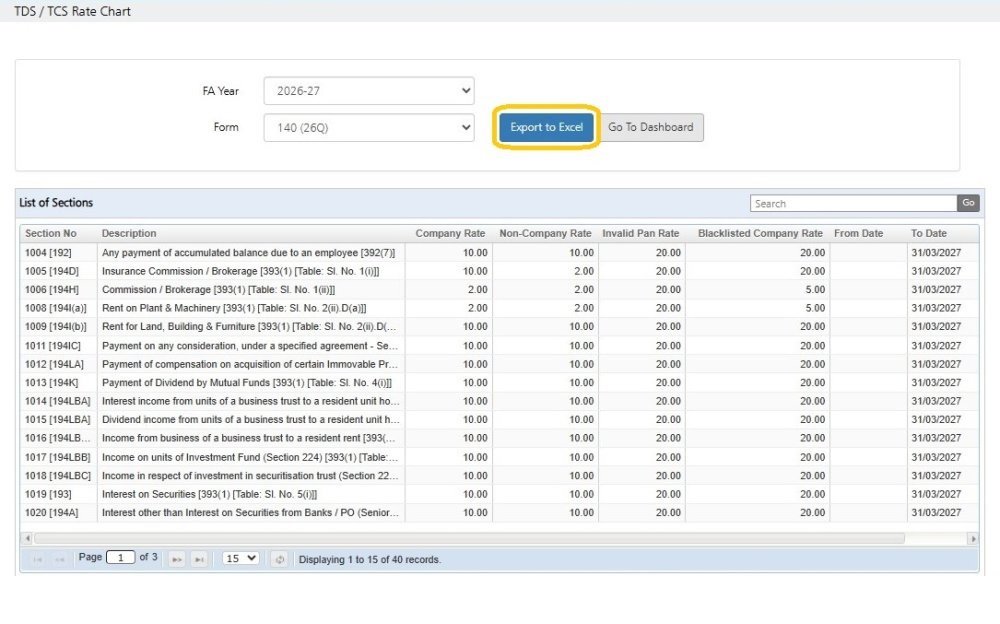Image resolution: width=1000 pixels, height=624 pixels.
Task: Select row 1012 [194LA]
Action: click(x=499, y=364)
